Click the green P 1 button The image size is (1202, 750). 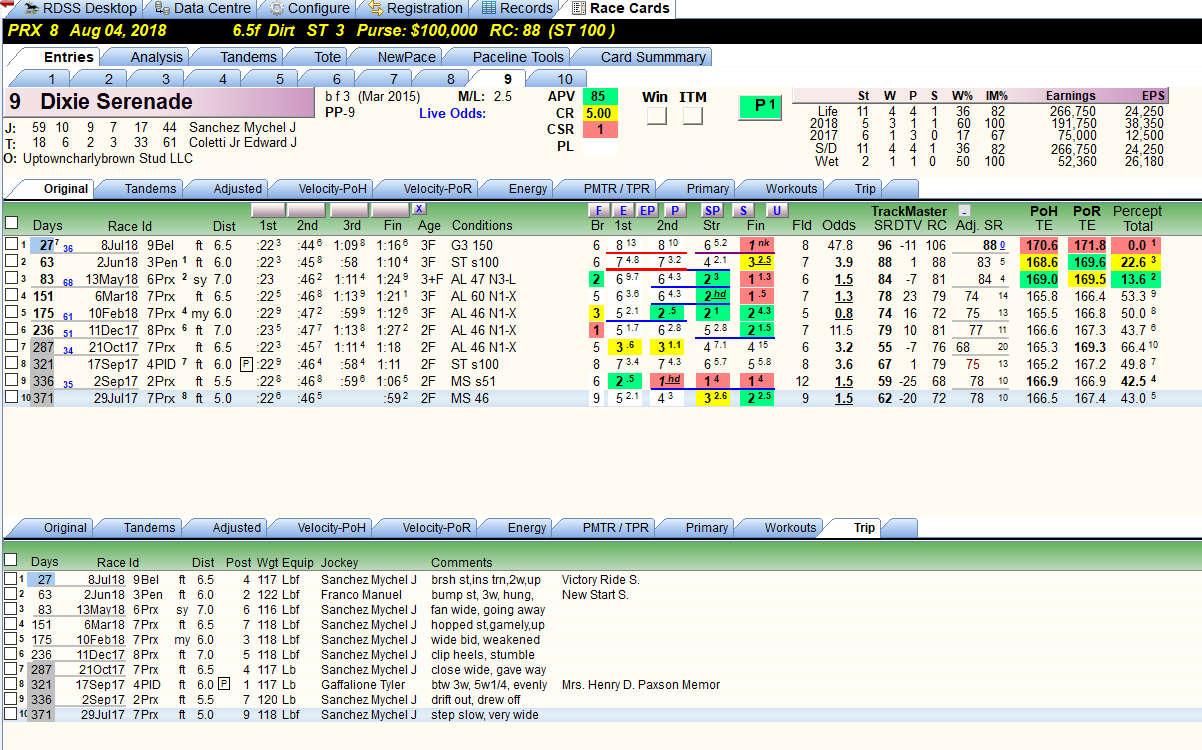[760, 106]
